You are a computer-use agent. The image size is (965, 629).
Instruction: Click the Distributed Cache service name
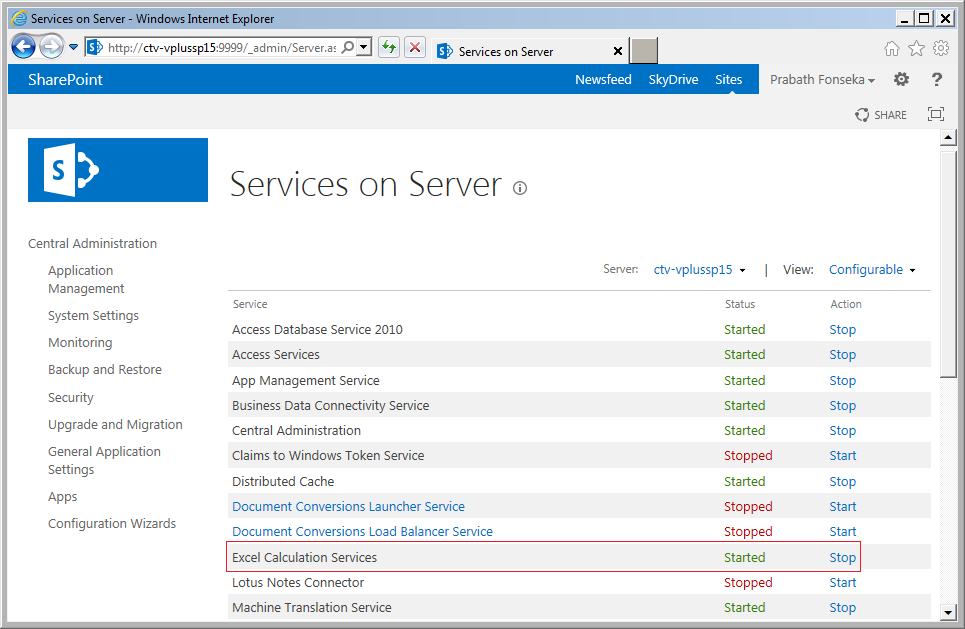[x=283, y=481]
